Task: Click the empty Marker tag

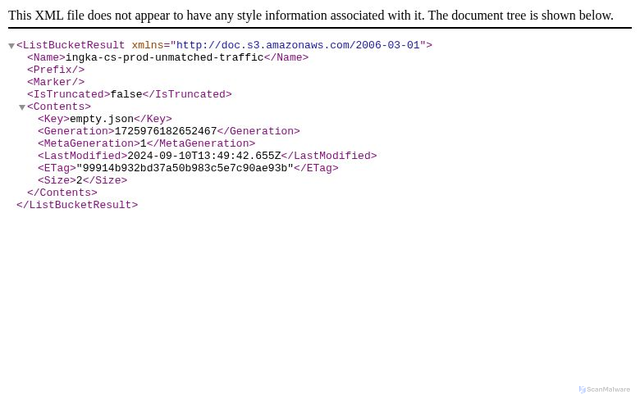Action: click(56, 82)
